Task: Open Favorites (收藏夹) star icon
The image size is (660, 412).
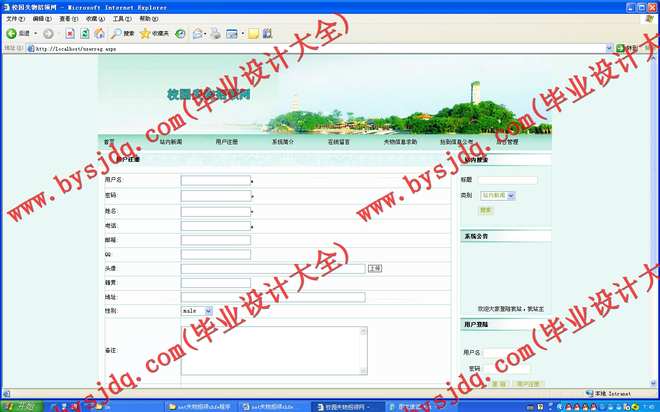Action: point(153,33)
